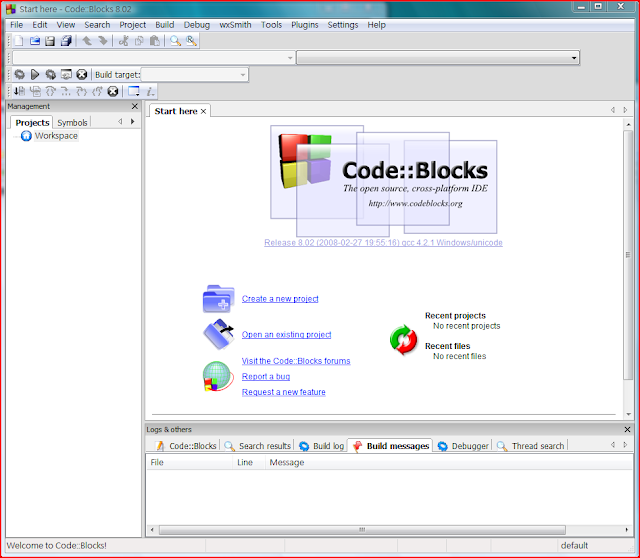
Task: Click the Debug/Continue icon
Action: 19,91
